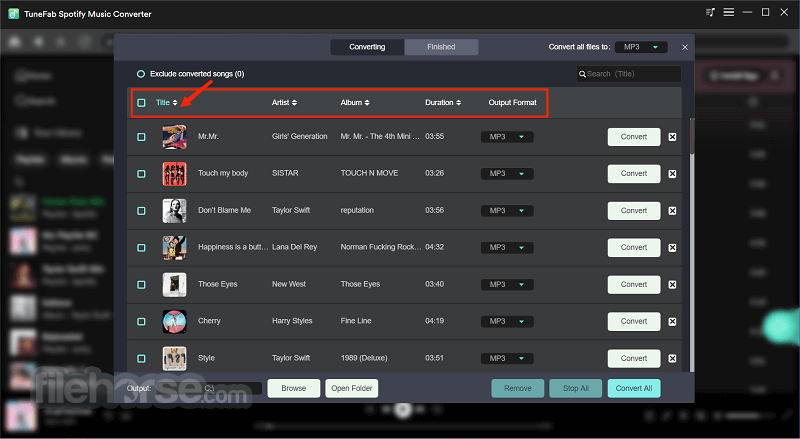
Task: Open Mr.Mr. album cover thumbnail
Action: click(174, 137)
